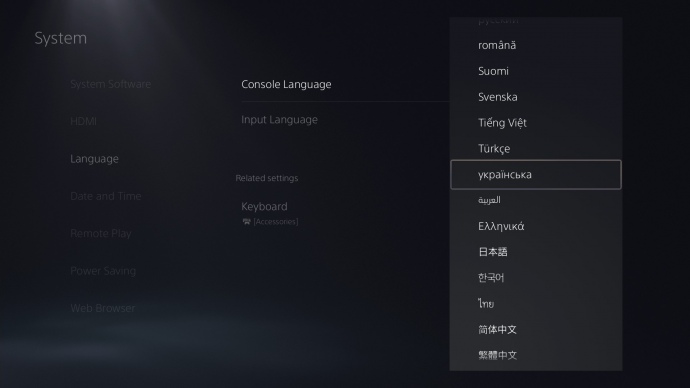Open Remote Play settings

coord(101,234)
